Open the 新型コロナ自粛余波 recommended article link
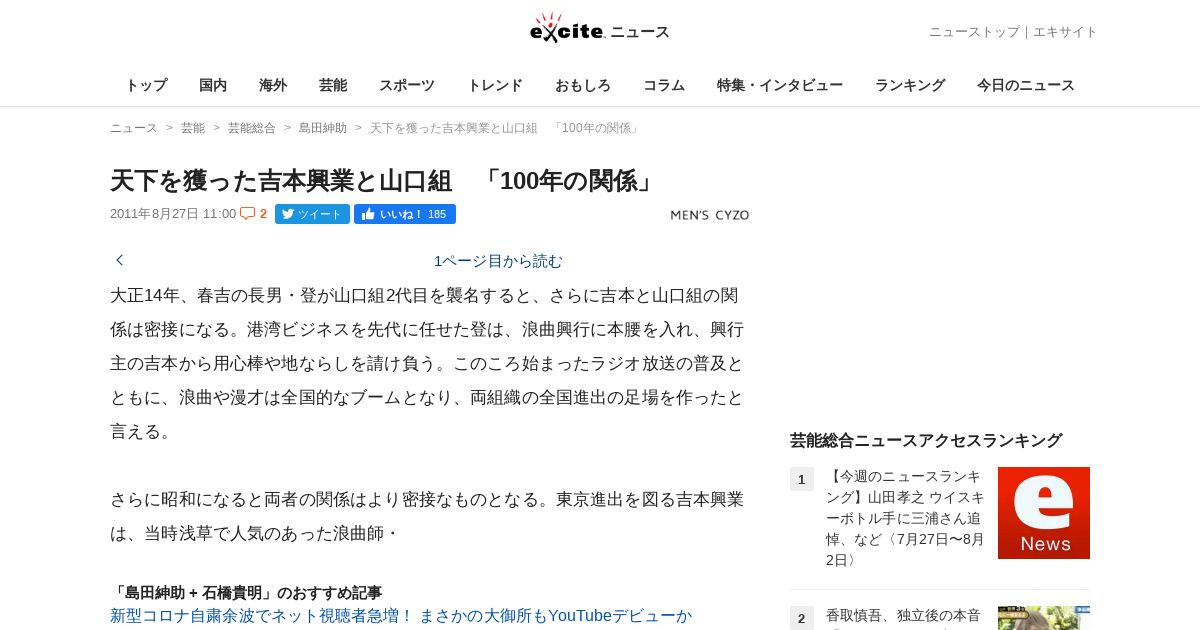The image size is (1200, 630). tap(401, 616)
